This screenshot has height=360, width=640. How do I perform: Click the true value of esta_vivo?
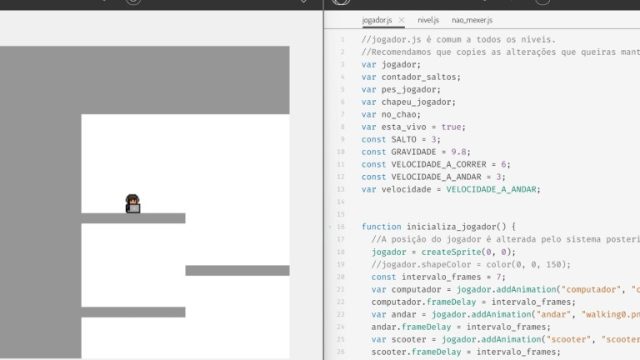(451, 127)
